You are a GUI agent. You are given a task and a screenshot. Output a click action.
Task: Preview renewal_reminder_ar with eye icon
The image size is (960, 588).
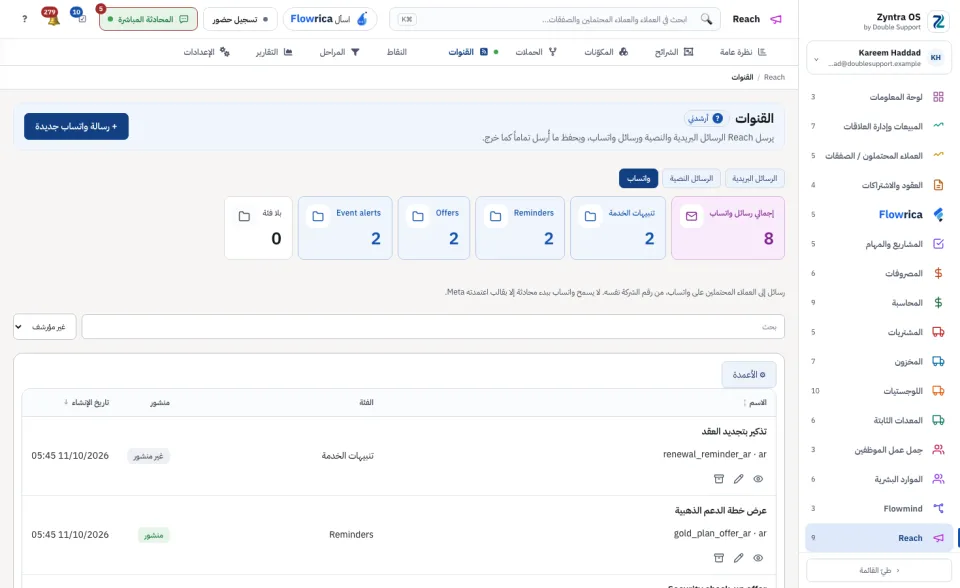click(758, 479)
